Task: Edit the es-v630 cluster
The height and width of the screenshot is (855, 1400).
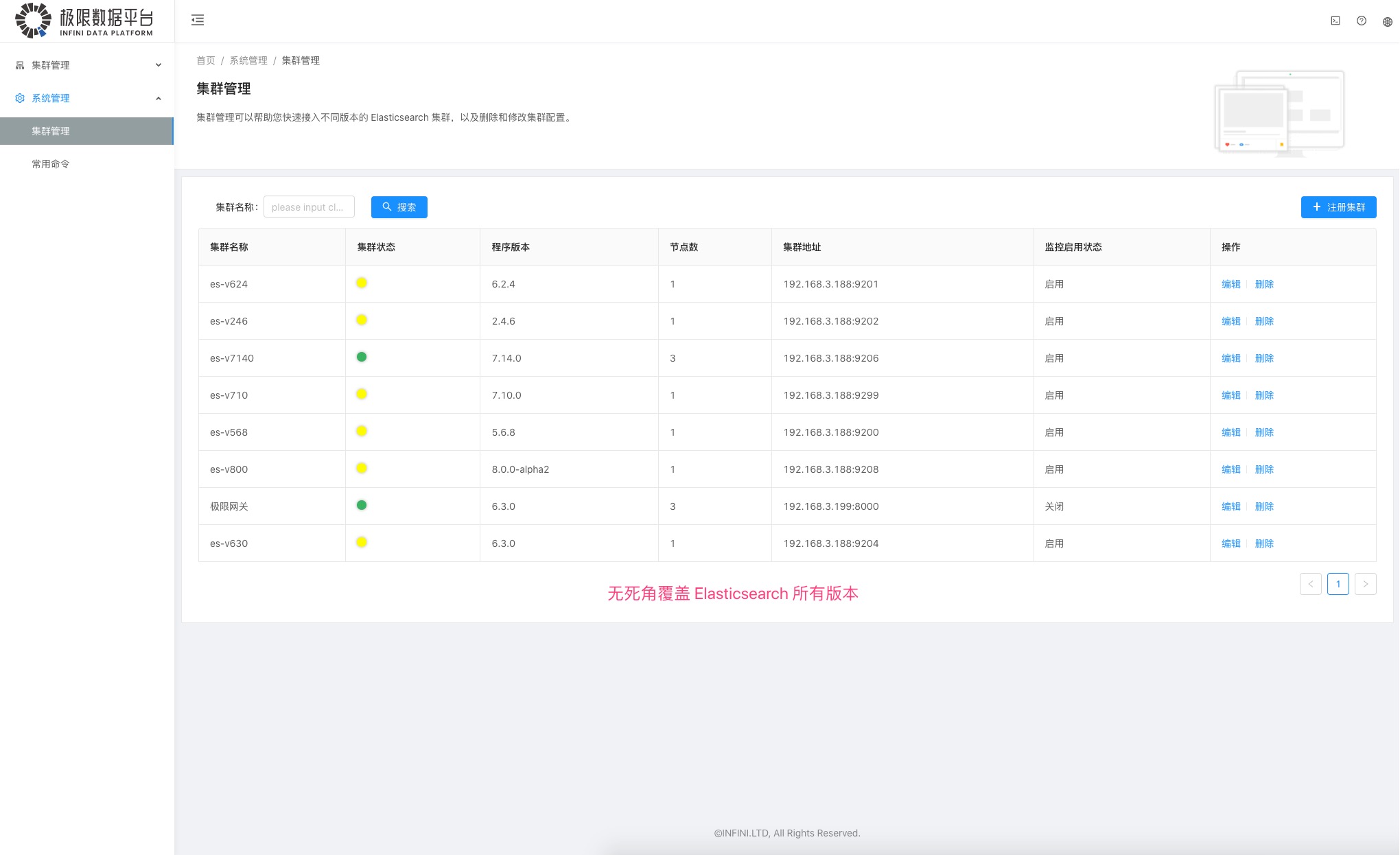Action: pyautogui.click(x=1231, y=543)
